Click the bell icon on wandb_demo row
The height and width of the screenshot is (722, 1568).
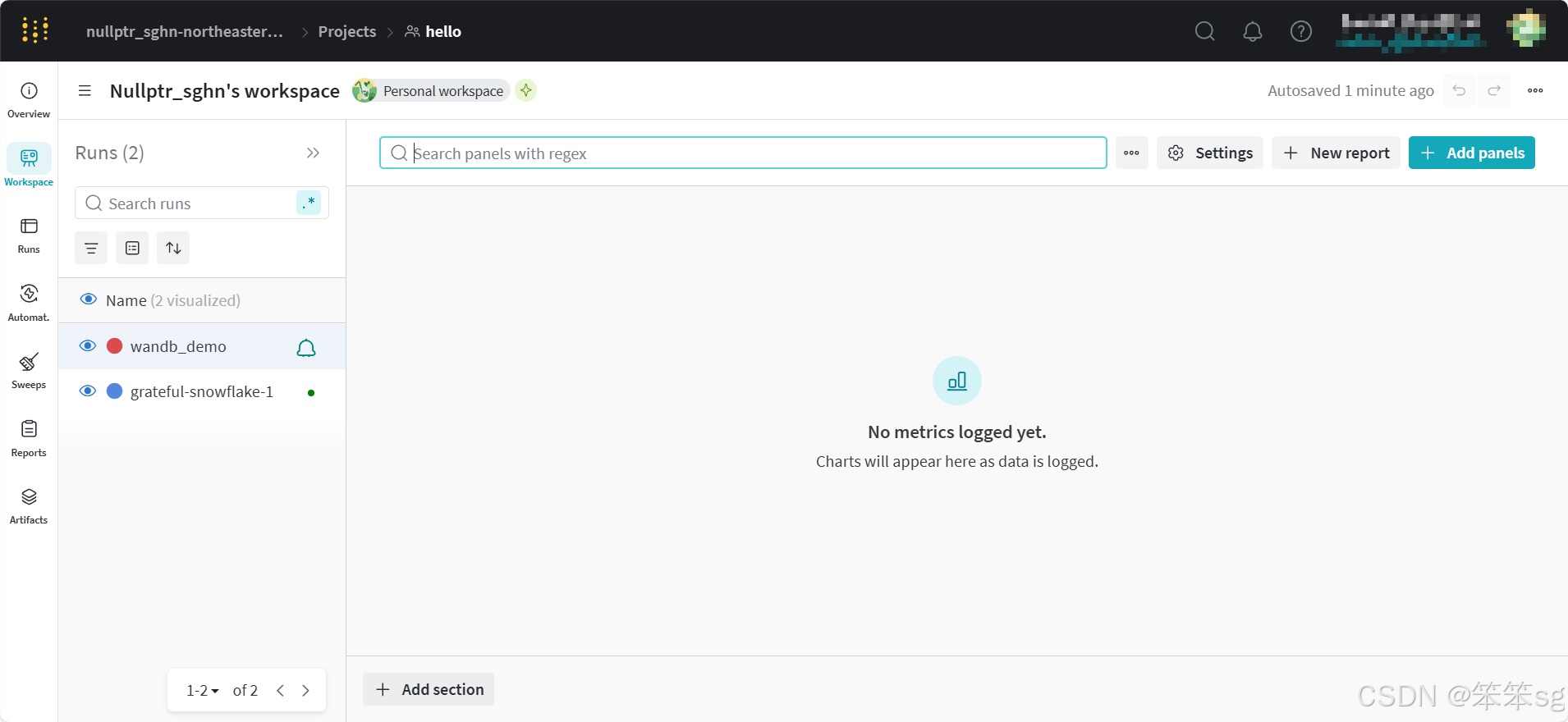point(306,348)
